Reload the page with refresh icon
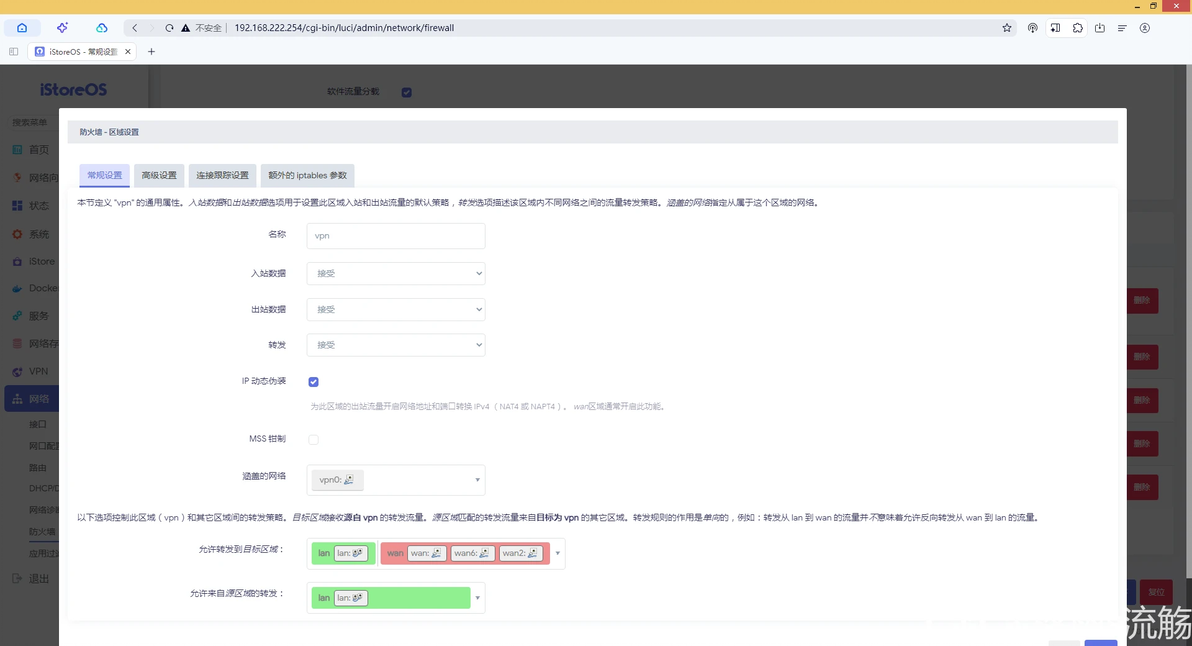 [x=169, y=27]
